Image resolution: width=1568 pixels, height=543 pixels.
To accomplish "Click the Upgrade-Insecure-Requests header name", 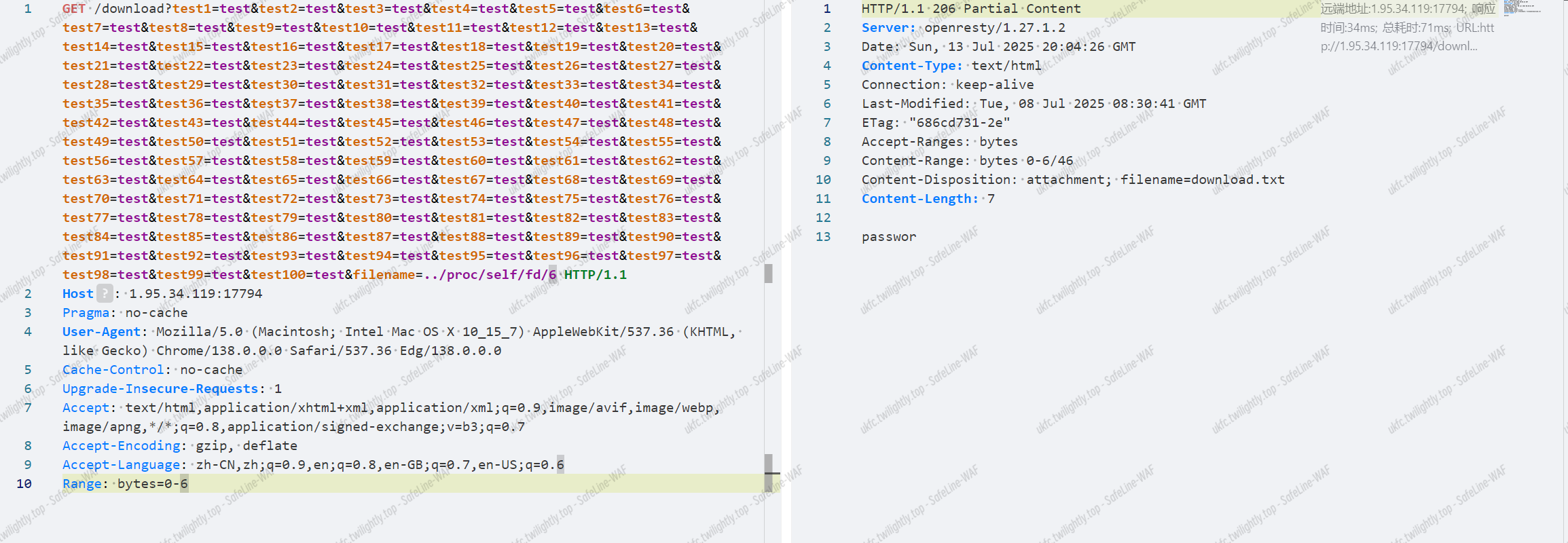I will tap(160, 389).
